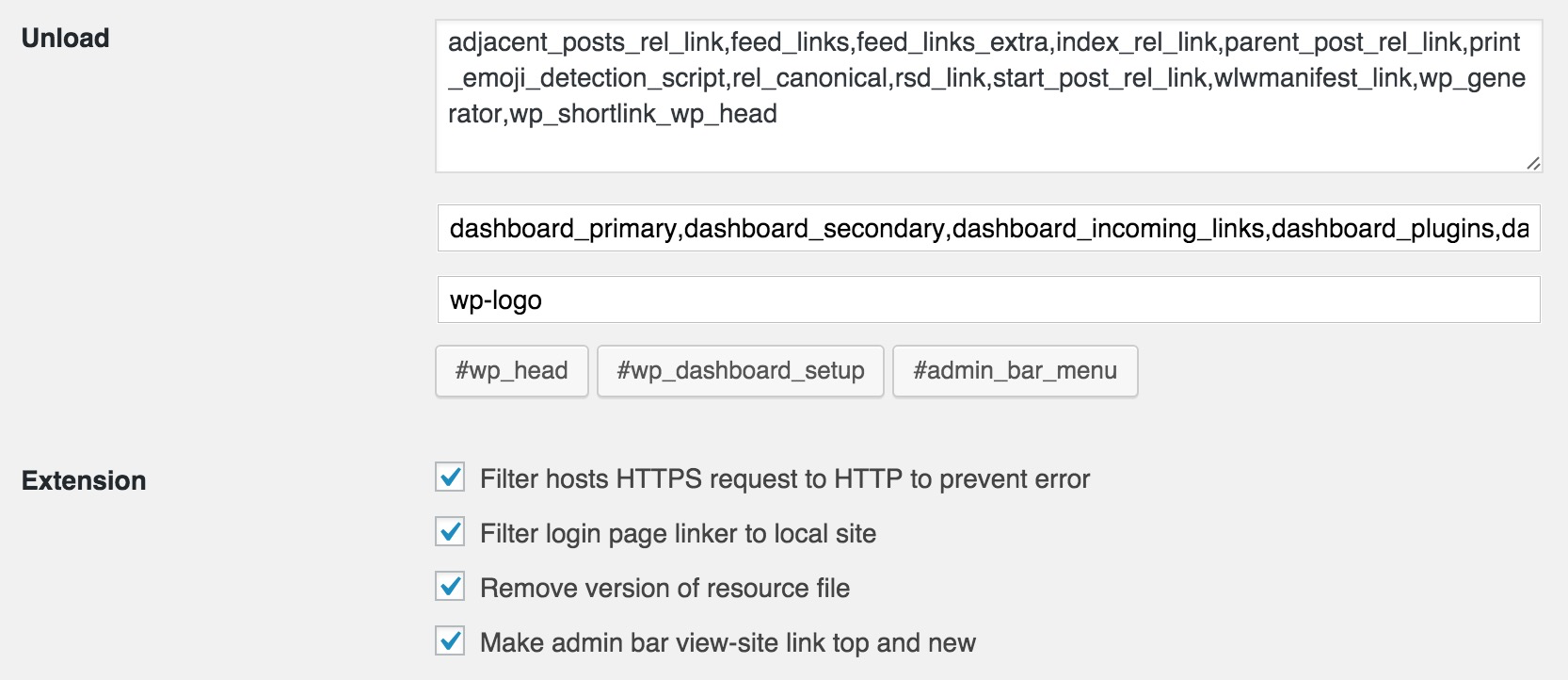Click "Make admin bar view-site link" label
Screen dimensions: 1568x680
pos(728,643)
